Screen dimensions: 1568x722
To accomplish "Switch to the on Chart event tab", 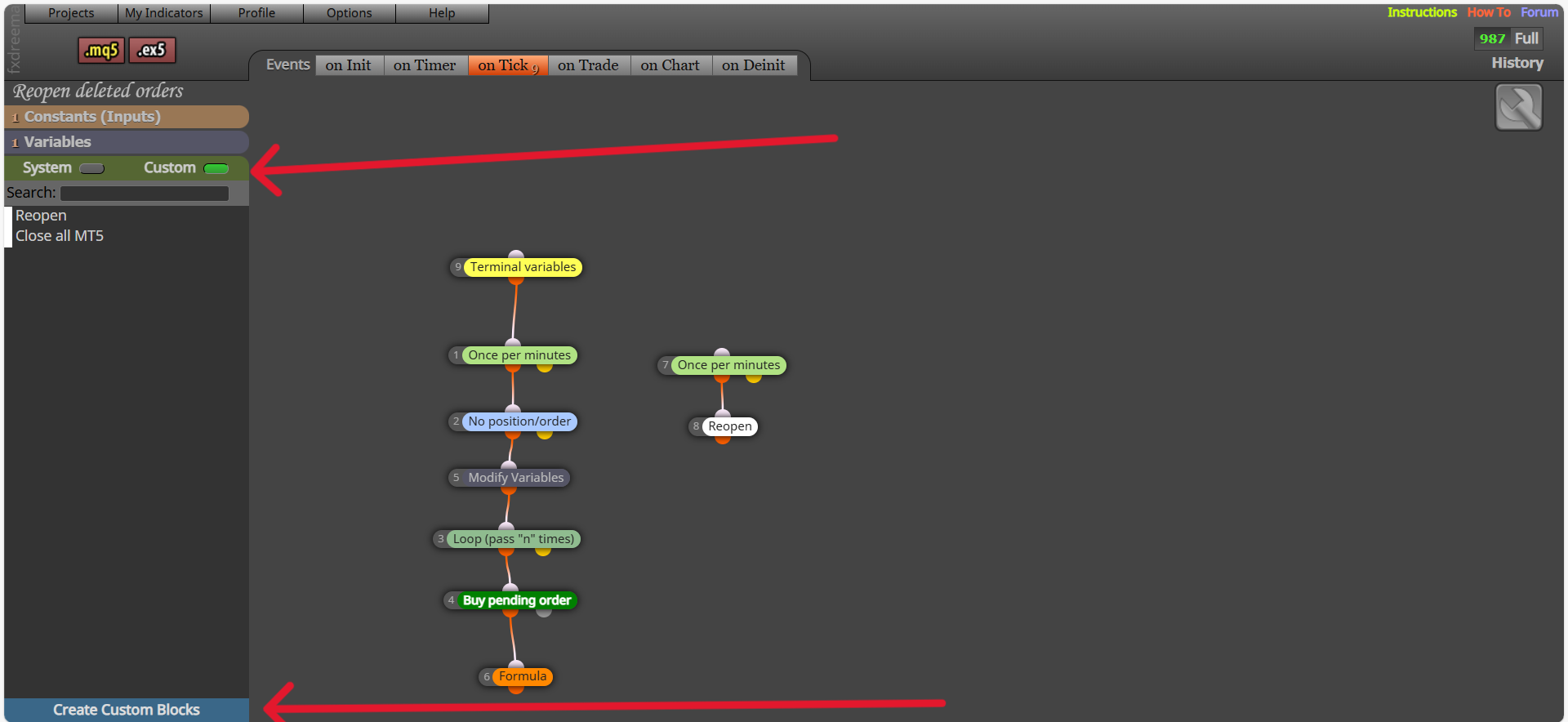I will pyautogui.click(x=670, y=65).
